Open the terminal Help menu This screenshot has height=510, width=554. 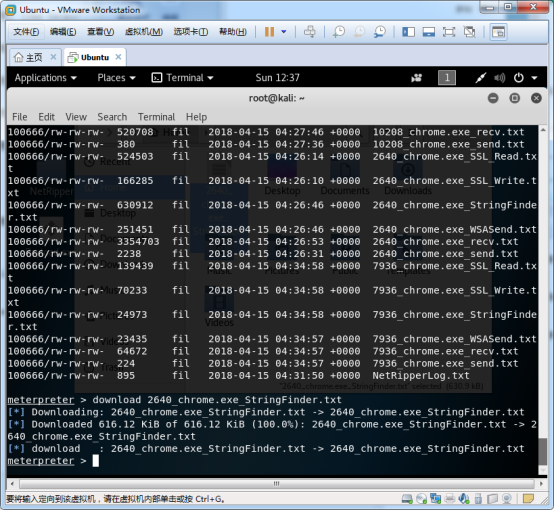click(196, 117)
